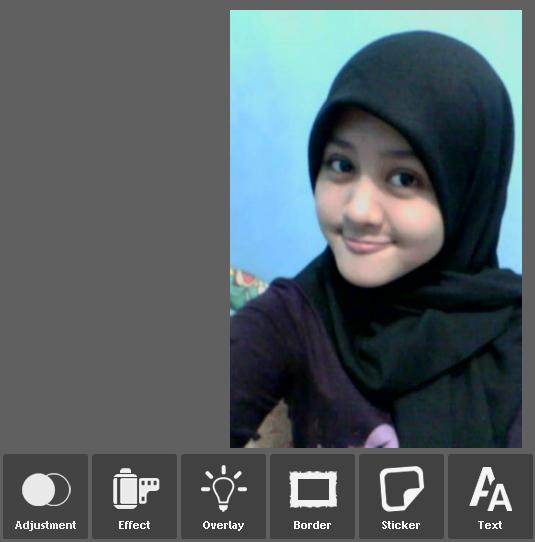Open the Effect film roll tool
The image size is (535, 542).
(134, 496)
